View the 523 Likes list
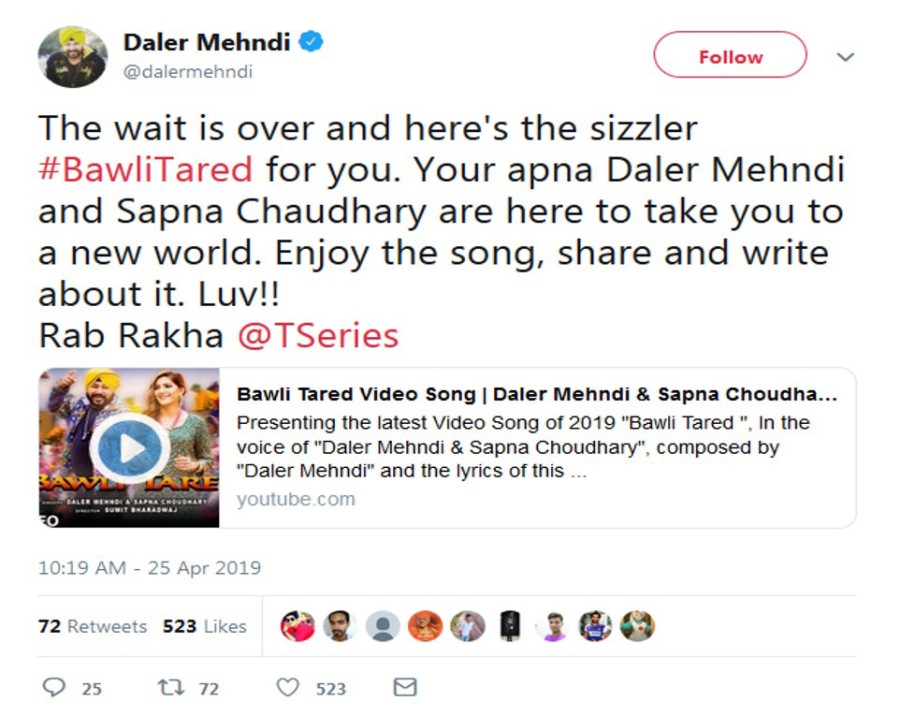The height and width of the screenshot is (716, 900). tap(204, 627)
